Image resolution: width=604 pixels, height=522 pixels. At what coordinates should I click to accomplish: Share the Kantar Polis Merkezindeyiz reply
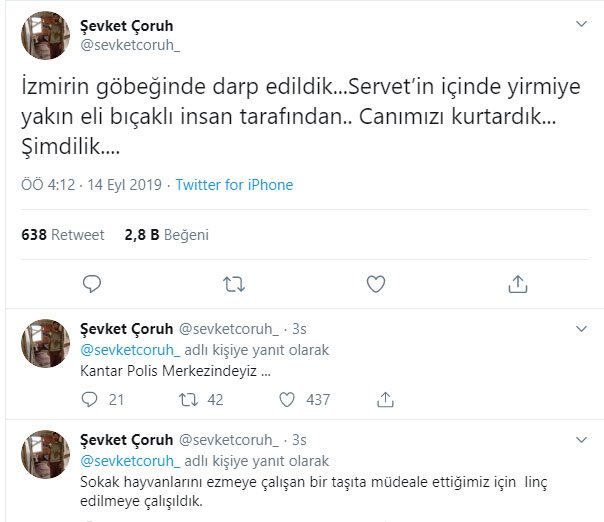click(x=385, y=399)
